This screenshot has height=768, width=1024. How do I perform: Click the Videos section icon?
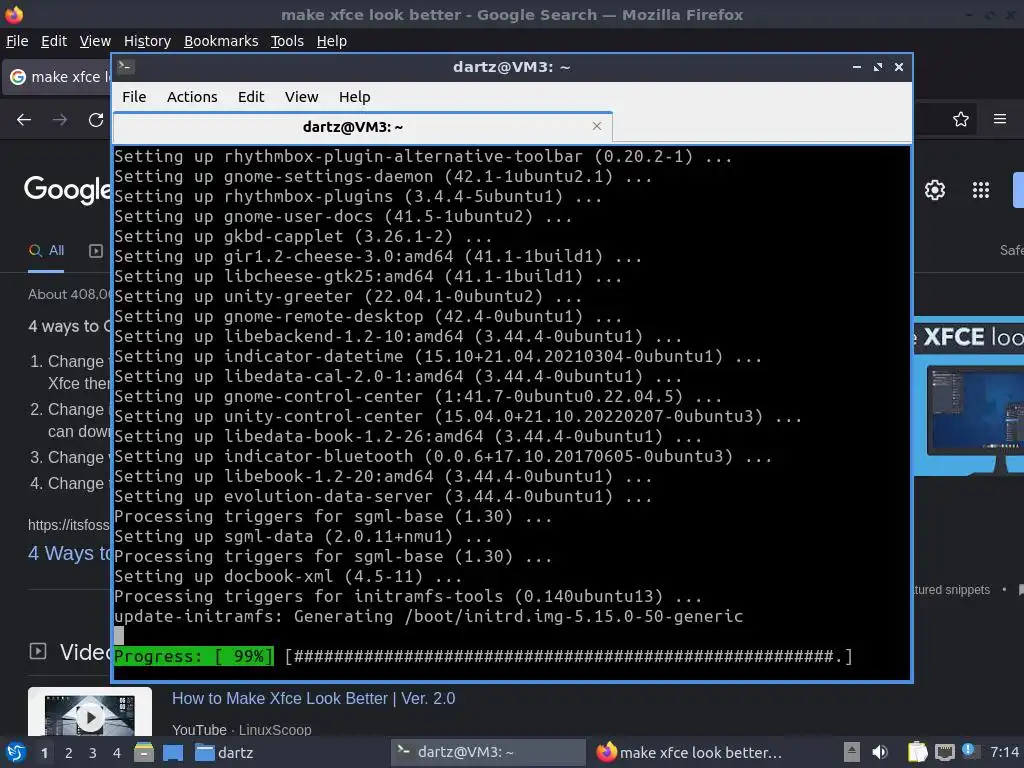(x=38, y=651)
